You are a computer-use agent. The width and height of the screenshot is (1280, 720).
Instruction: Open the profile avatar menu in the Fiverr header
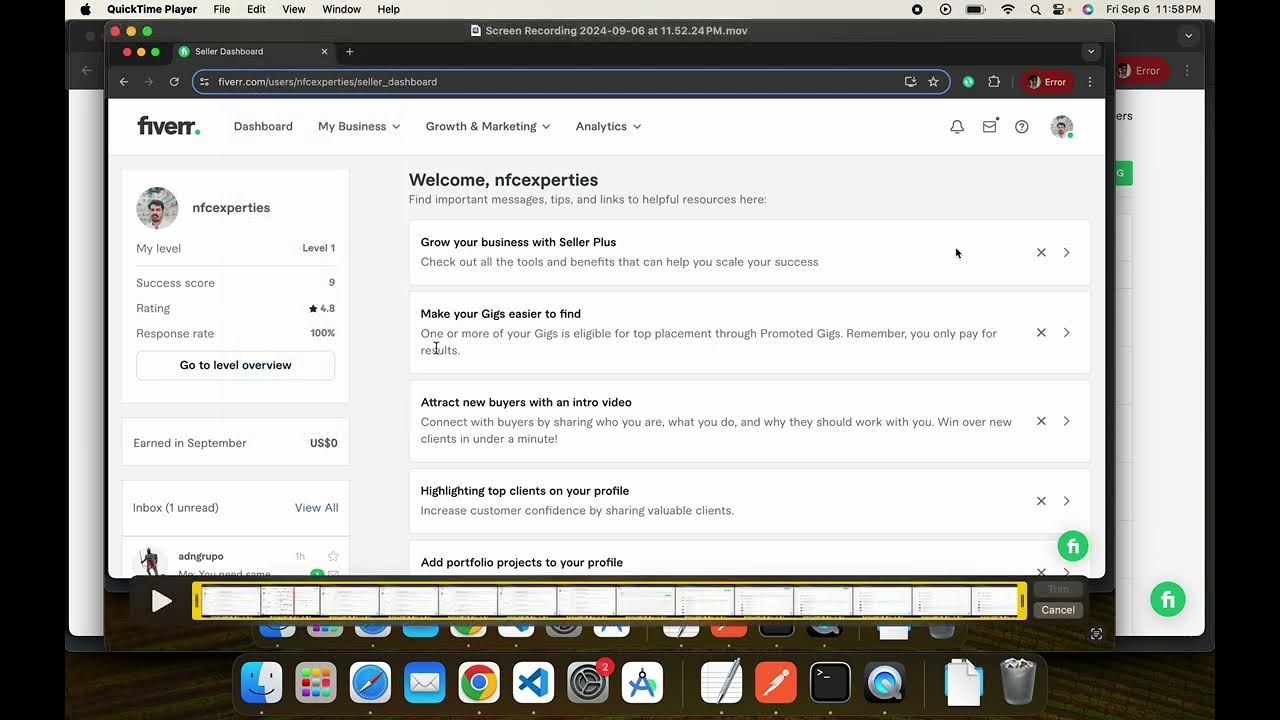(1062, 127)
